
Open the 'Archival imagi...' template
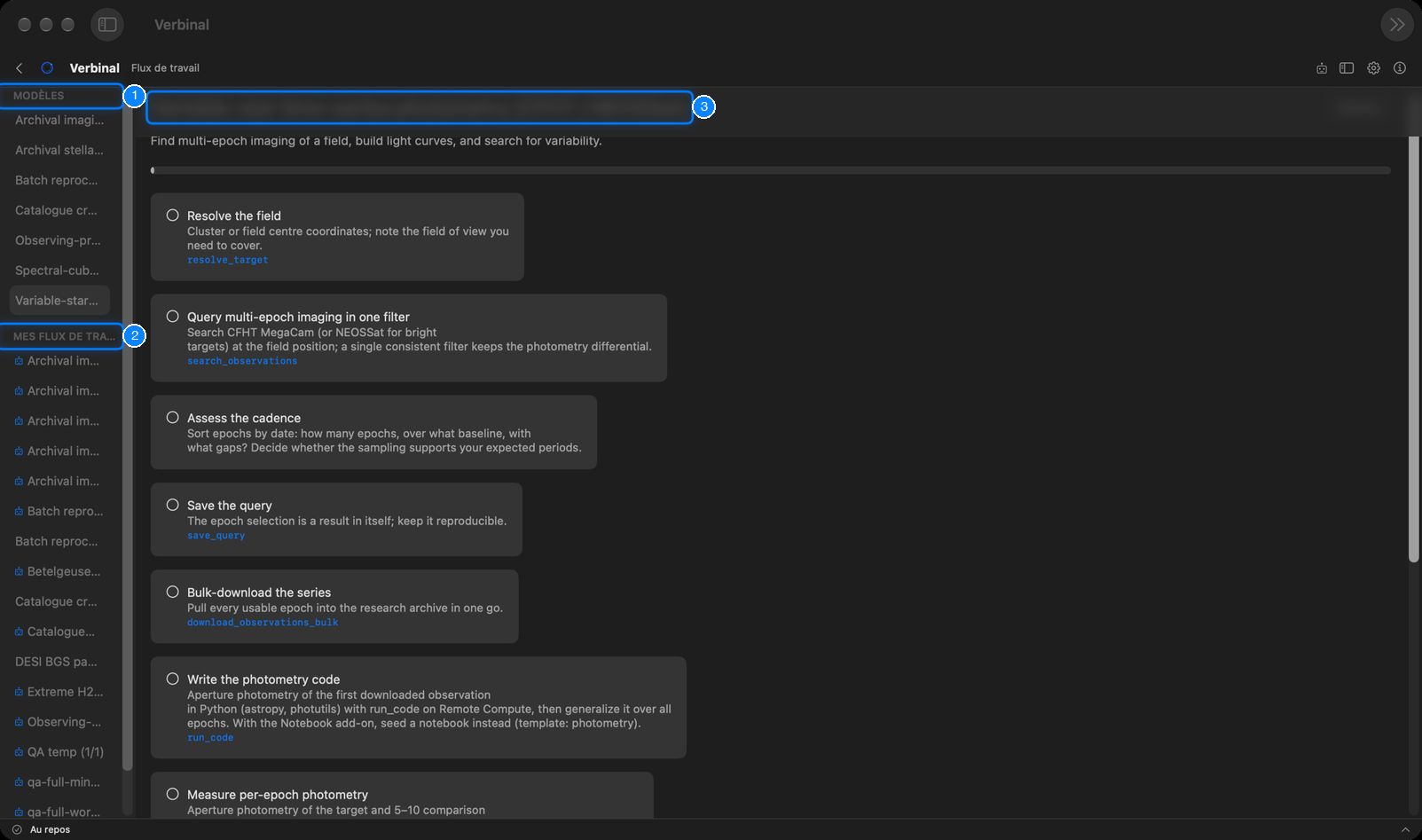tap(59, 120)
